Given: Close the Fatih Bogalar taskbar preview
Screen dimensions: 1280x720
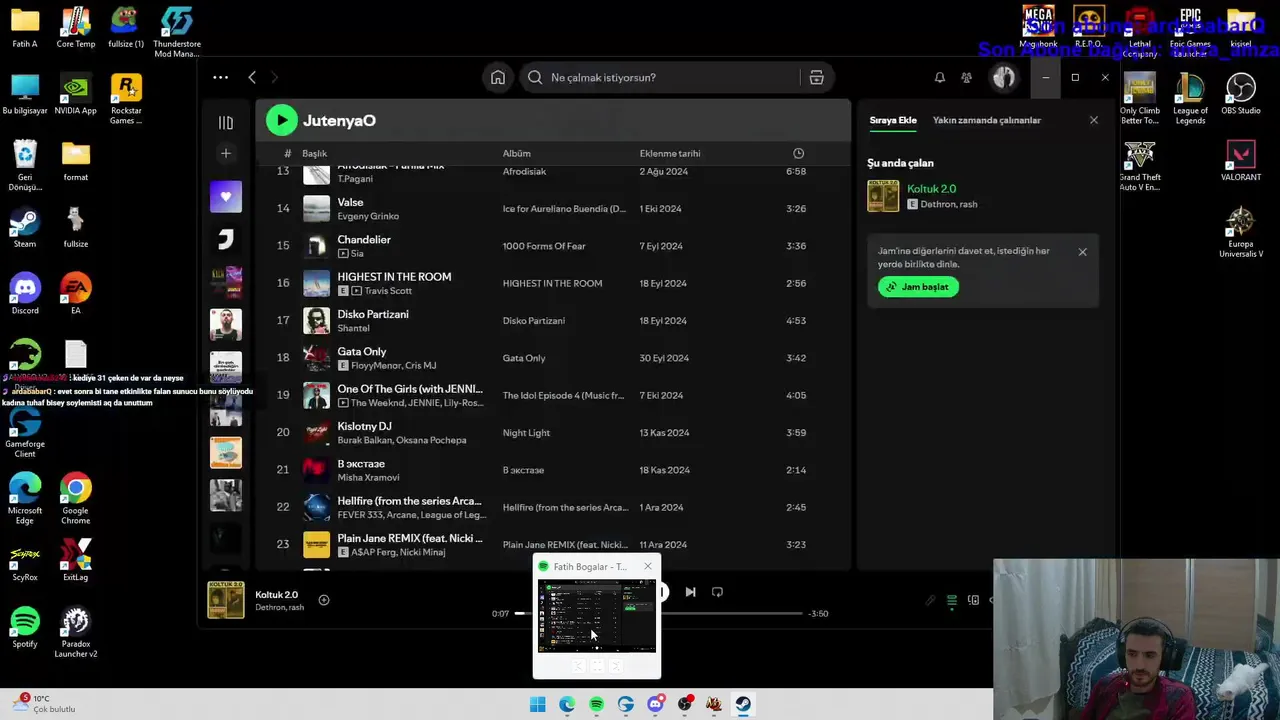Looking at the screenshot, I should (x=647, y=566).
